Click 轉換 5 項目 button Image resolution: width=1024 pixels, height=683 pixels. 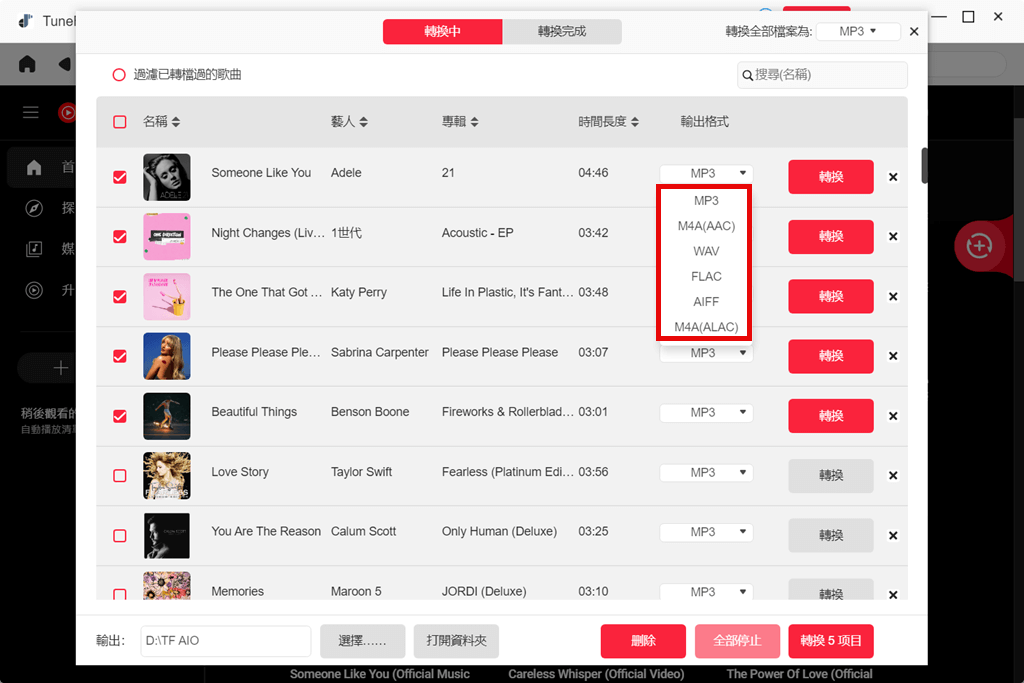[831, 641]
